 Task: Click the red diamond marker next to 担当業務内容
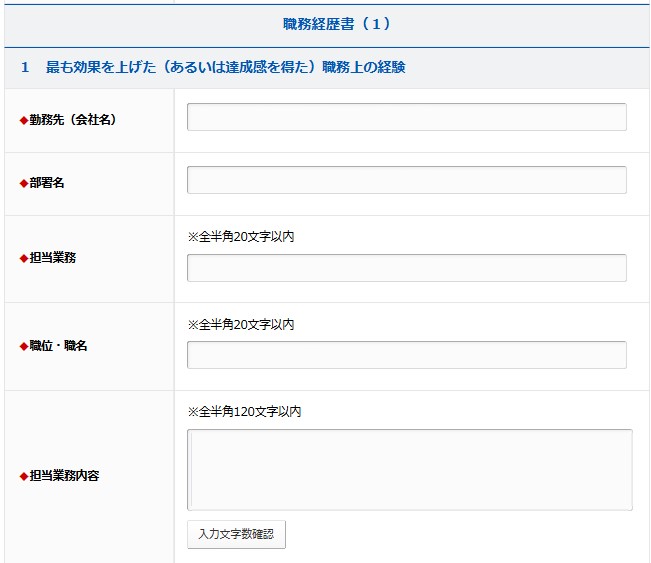[24, 476]
